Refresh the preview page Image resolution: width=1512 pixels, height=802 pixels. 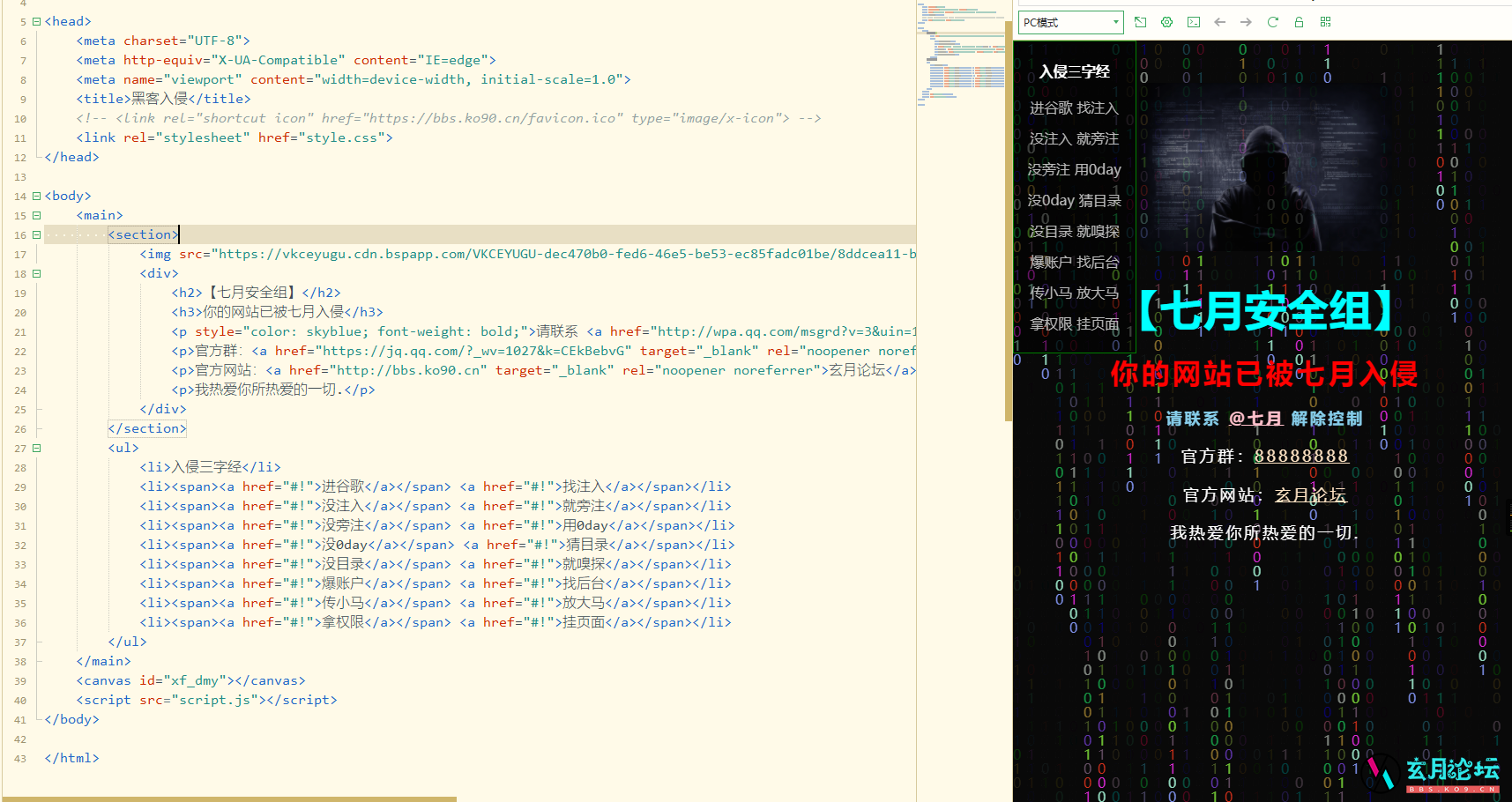(1272, 22)
